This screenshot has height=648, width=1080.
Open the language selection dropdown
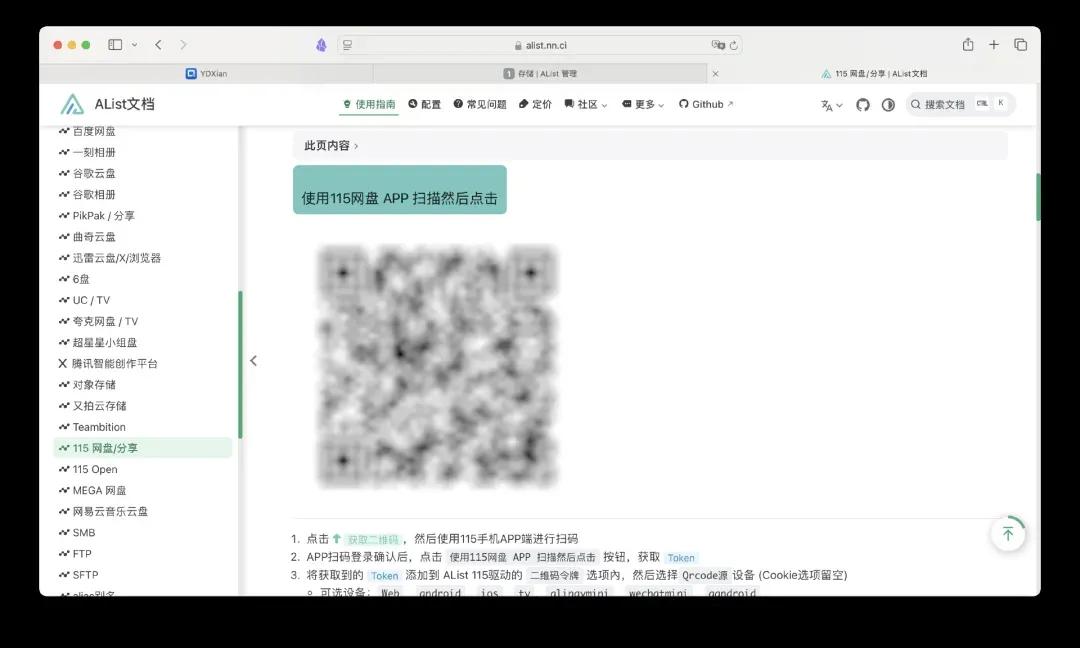pos(831,105)
